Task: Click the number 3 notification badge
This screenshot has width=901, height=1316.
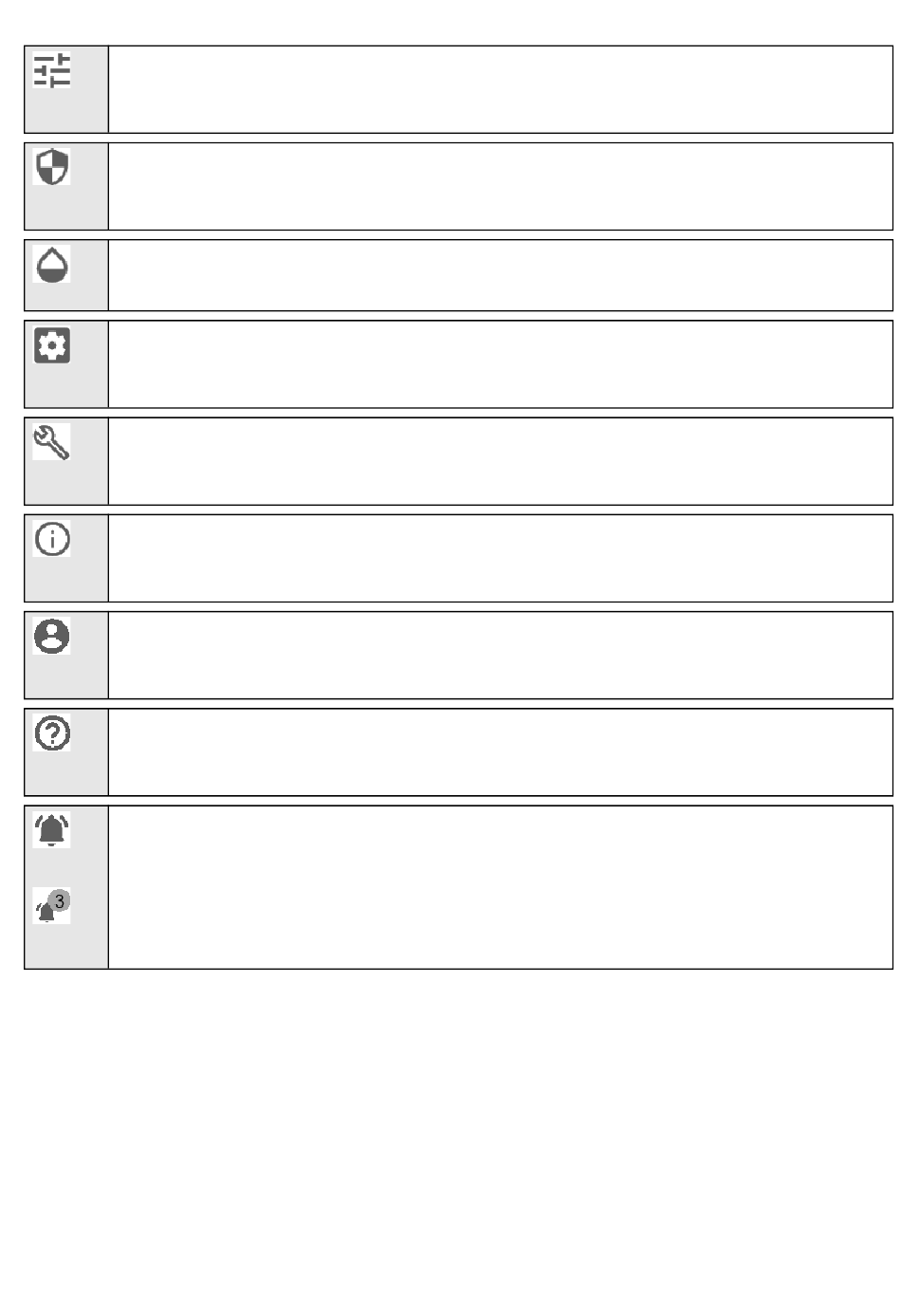Action: [60, 900]
